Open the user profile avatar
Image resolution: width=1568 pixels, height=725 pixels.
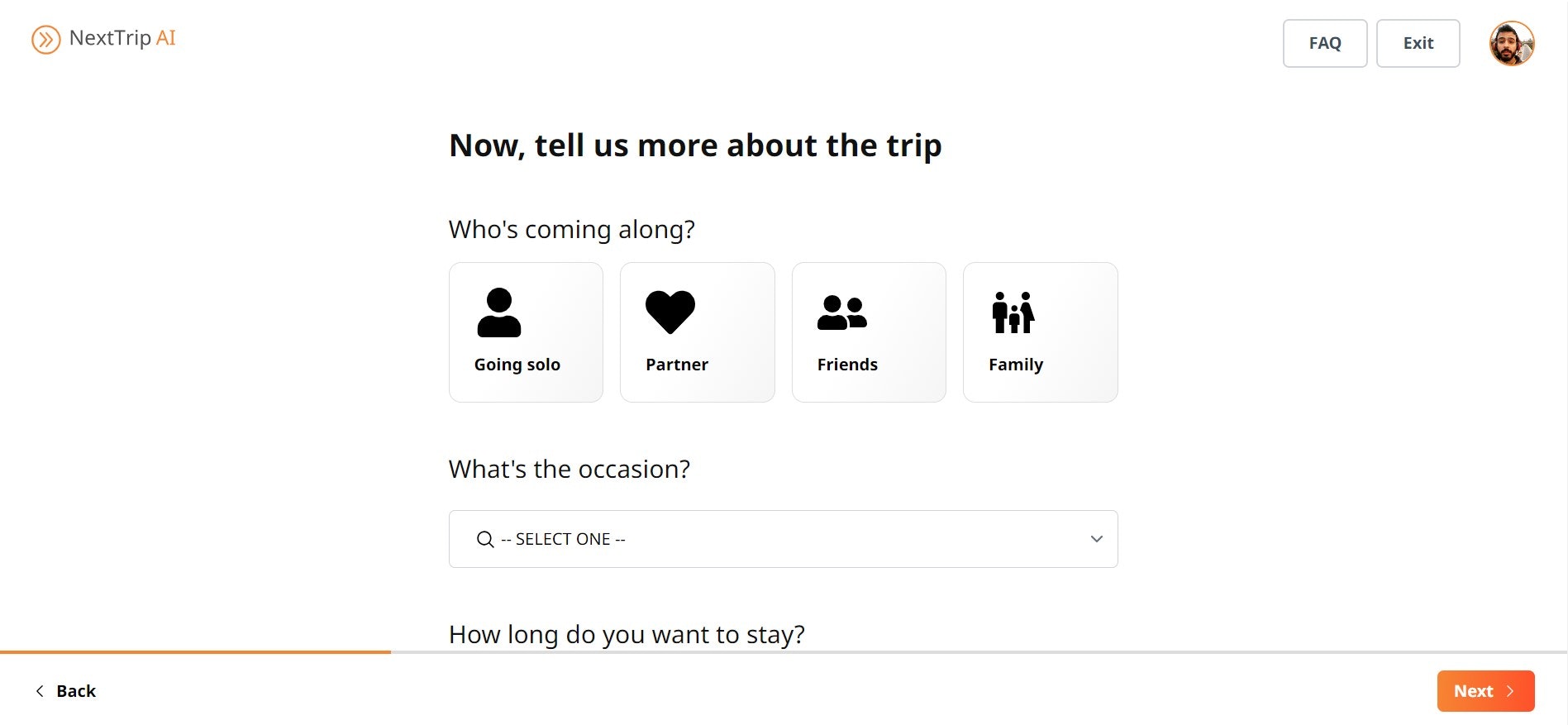click(1511, 43)
